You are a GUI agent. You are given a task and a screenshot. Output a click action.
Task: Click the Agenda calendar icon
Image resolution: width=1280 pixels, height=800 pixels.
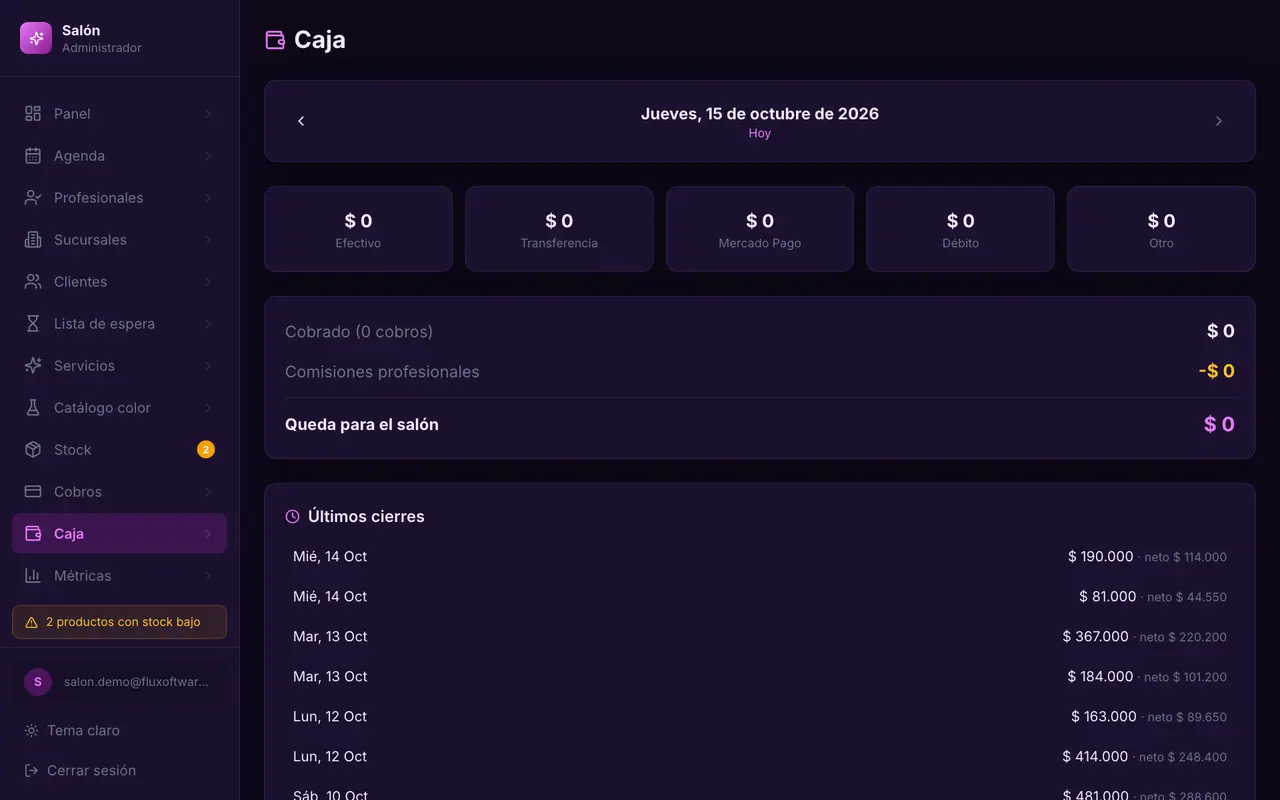pyautogui.click(x=33, y=156)
